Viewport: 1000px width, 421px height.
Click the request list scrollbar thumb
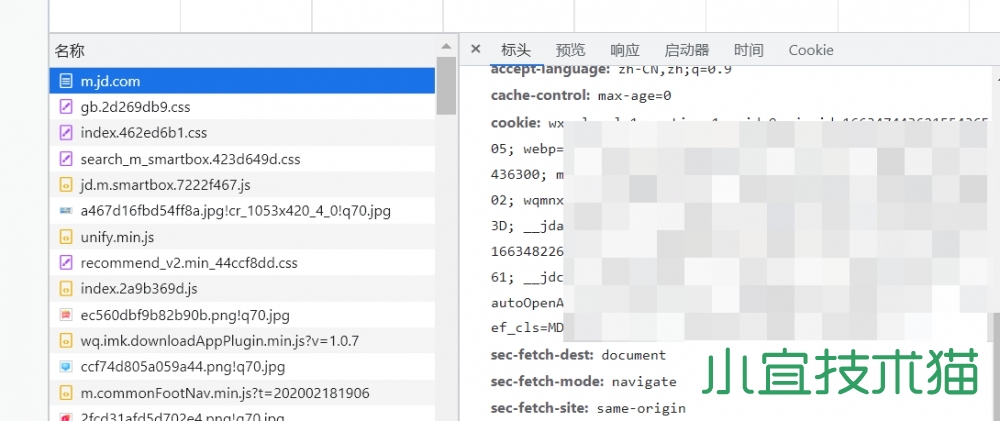click(446, 86)
